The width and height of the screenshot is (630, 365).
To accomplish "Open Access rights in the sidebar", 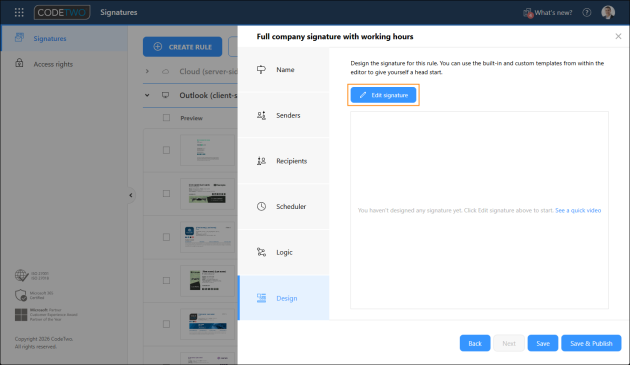I will click(64, 64).
